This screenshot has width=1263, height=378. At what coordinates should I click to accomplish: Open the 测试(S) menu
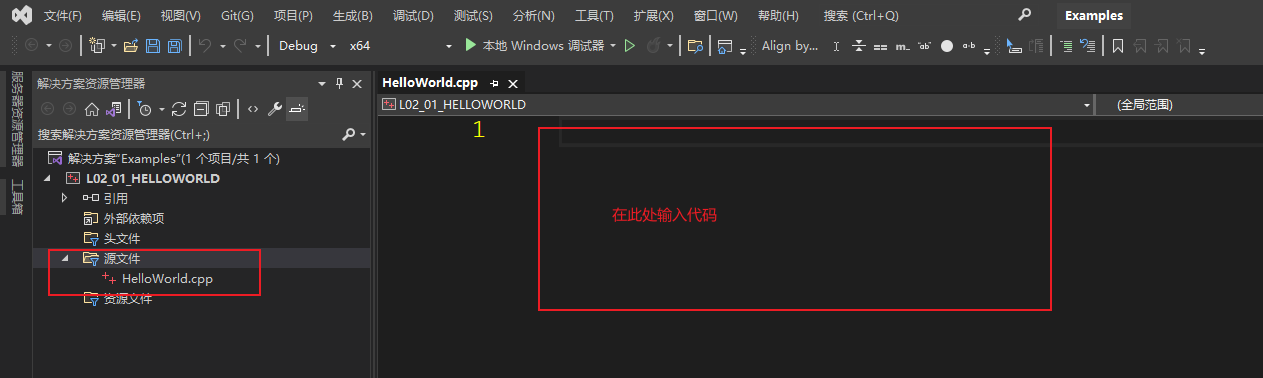coord(473,16)
